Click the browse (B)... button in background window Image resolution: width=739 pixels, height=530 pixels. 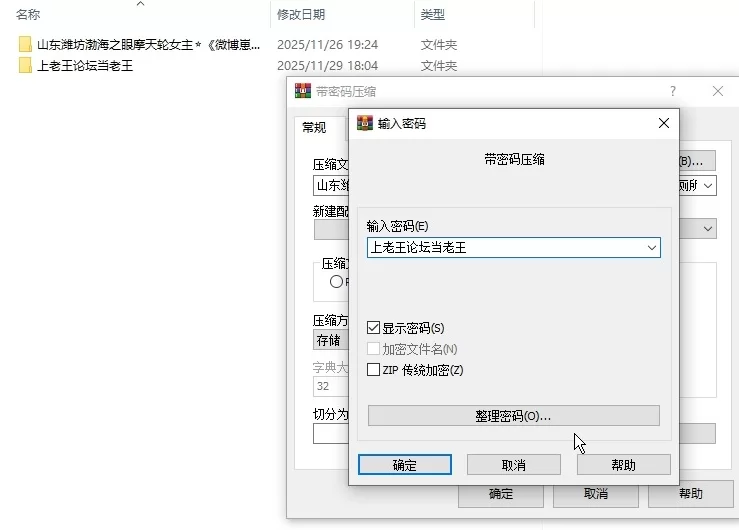[x=698, y=161]
